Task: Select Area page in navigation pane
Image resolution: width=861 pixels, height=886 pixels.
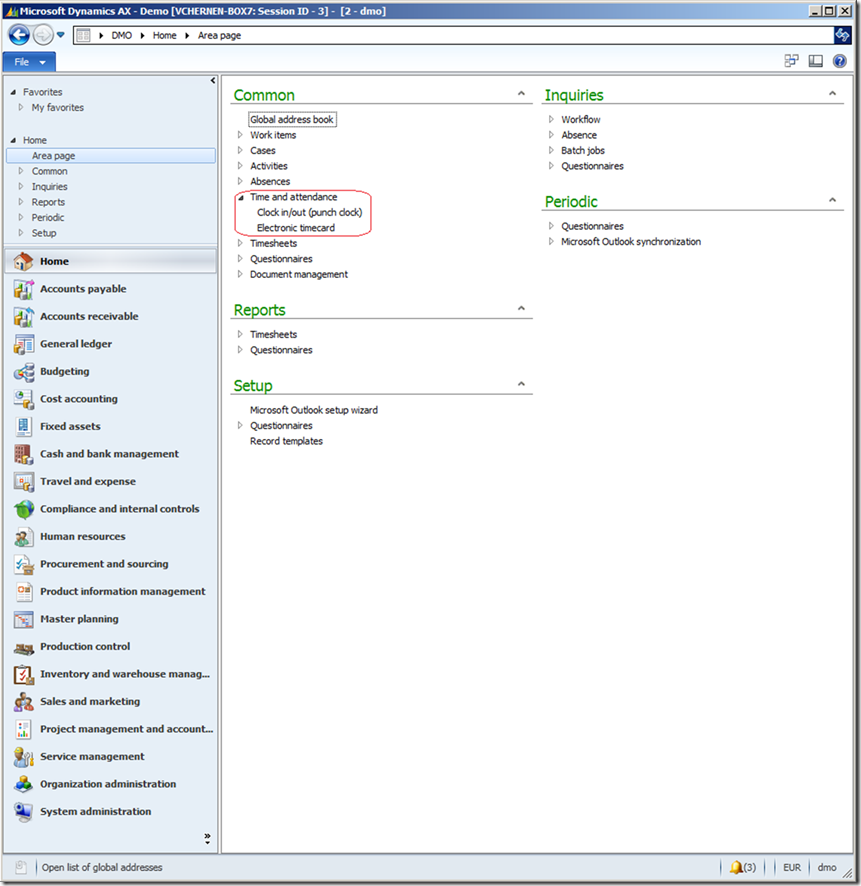Action: [53, 156]
